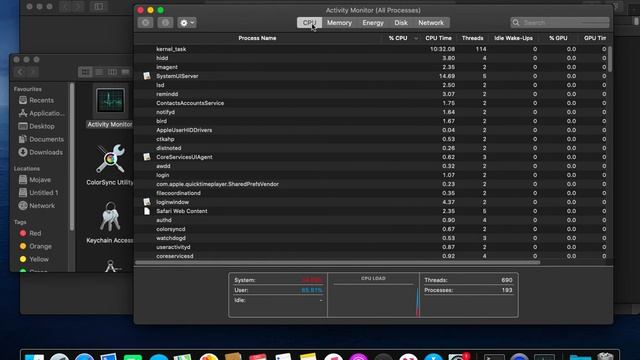Select the Orange tag in Finder
Viewport: 640px width, 360px height.
pos(36,246)
